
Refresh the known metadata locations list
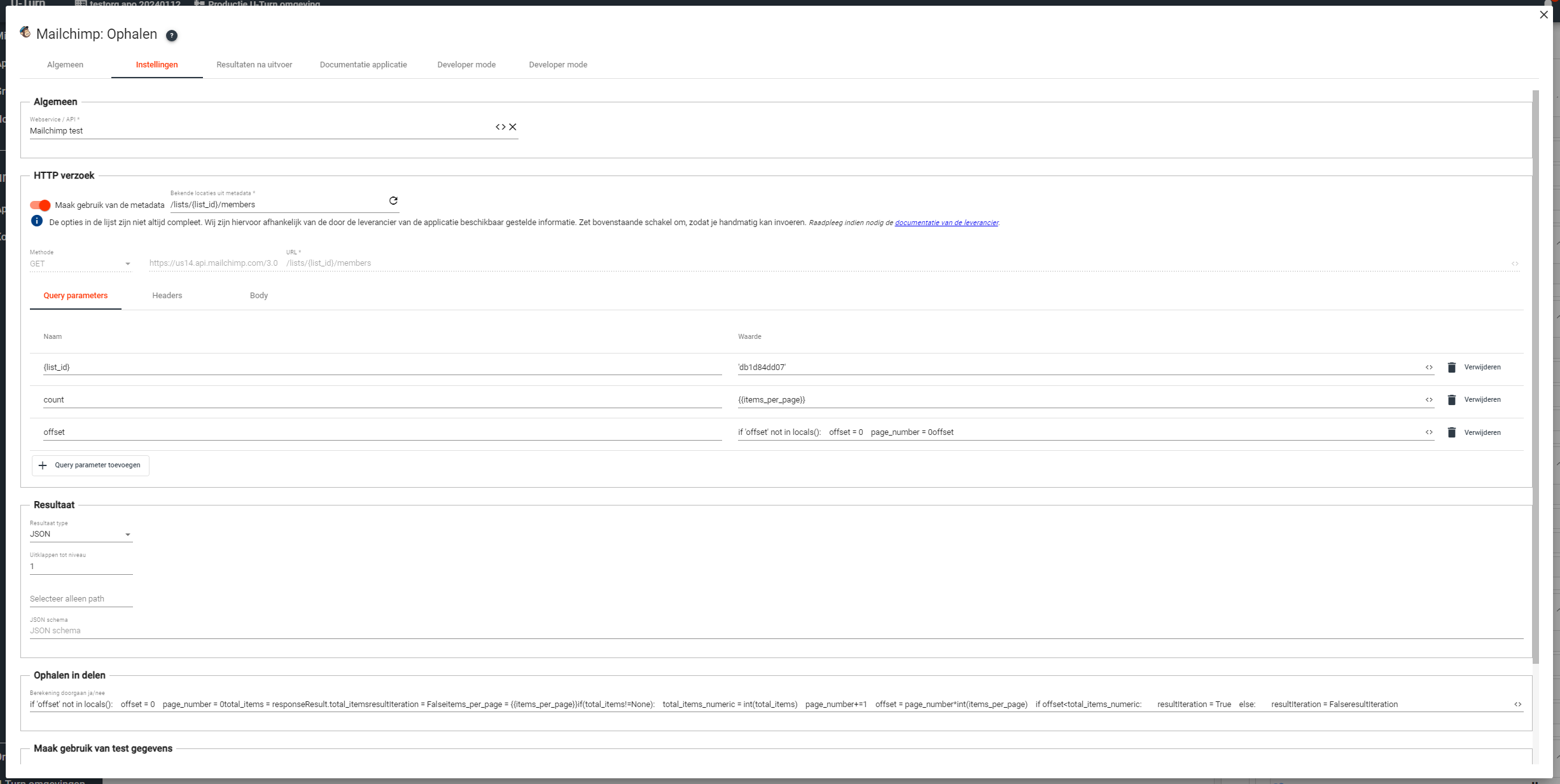(x=393, y=201)
